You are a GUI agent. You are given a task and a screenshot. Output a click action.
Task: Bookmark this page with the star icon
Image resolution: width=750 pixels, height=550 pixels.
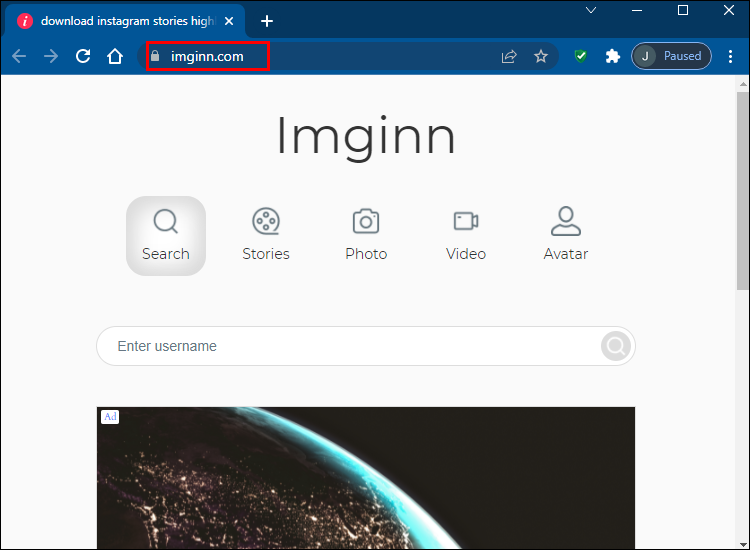541,56
